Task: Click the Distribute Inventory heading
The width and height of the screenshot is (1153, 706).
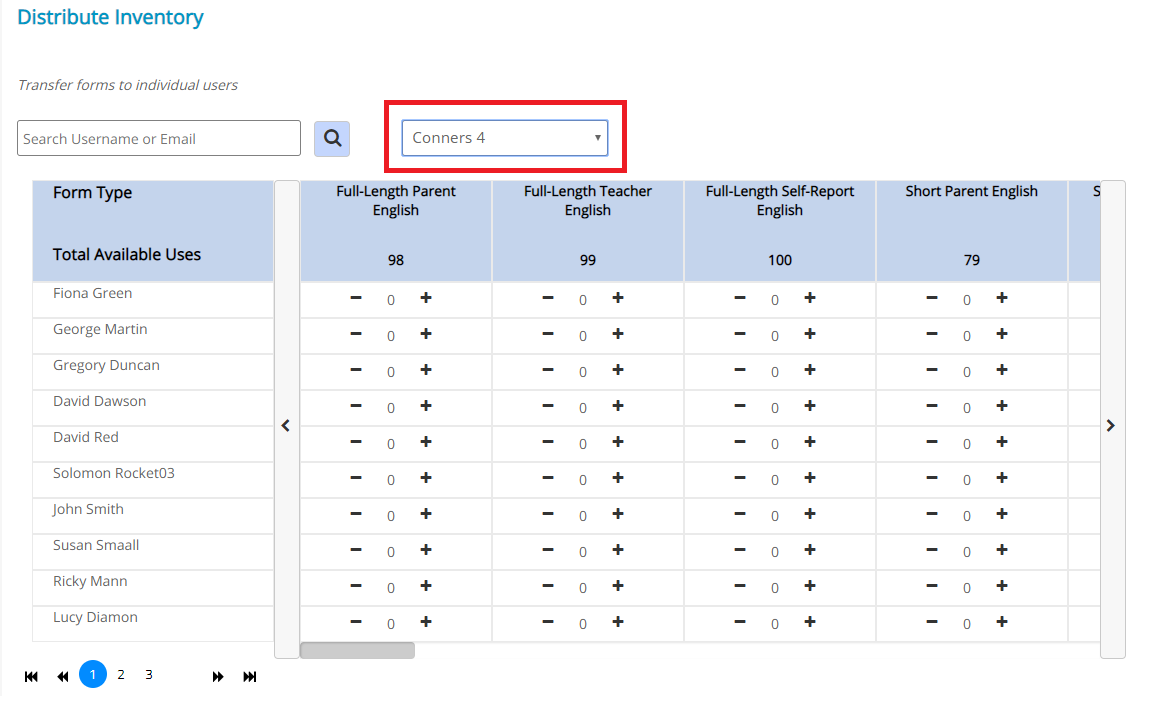Action: (x=110, y=17)
